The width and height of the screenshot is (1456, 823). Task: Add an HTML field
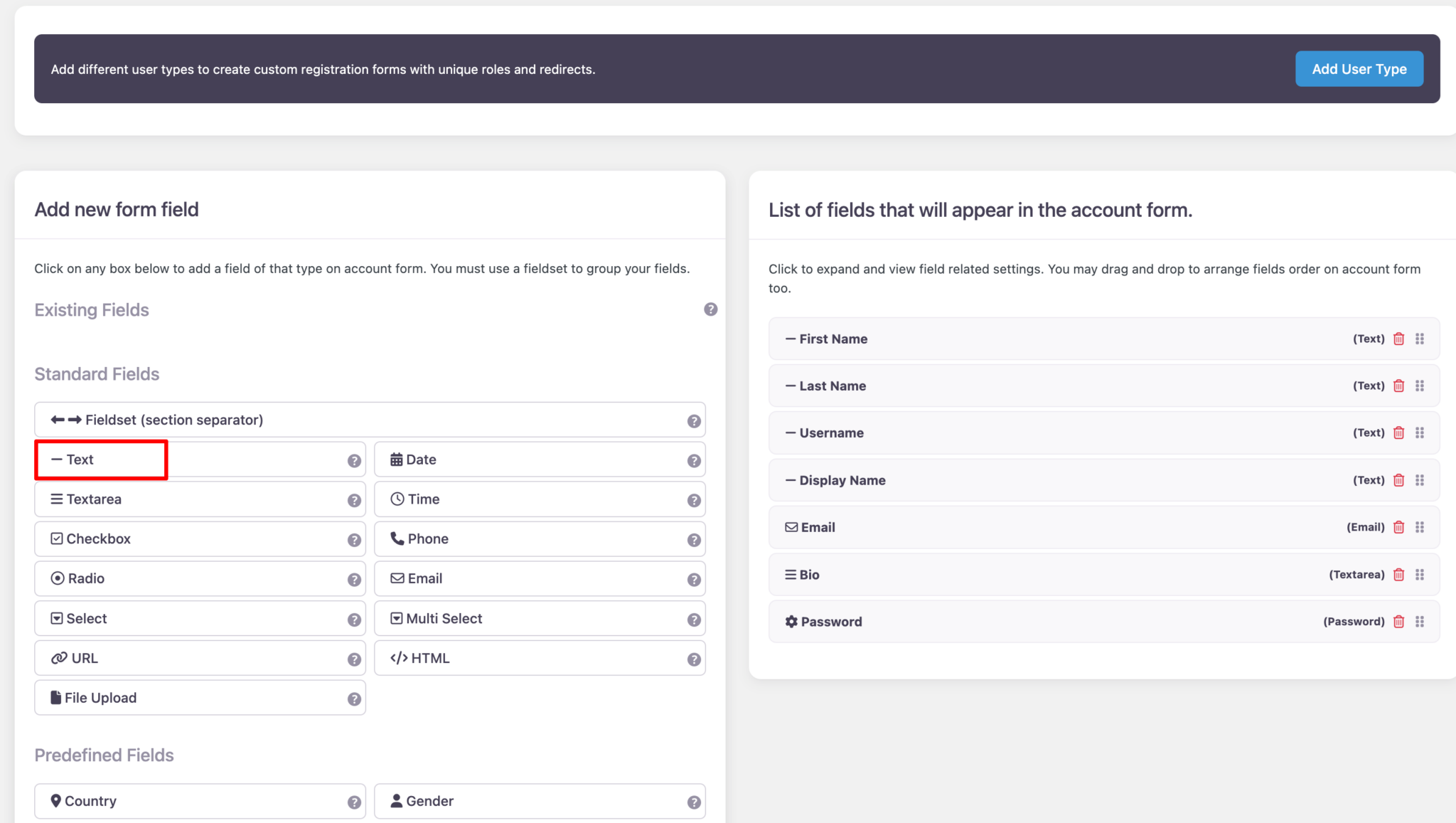[x=540, y=658]
